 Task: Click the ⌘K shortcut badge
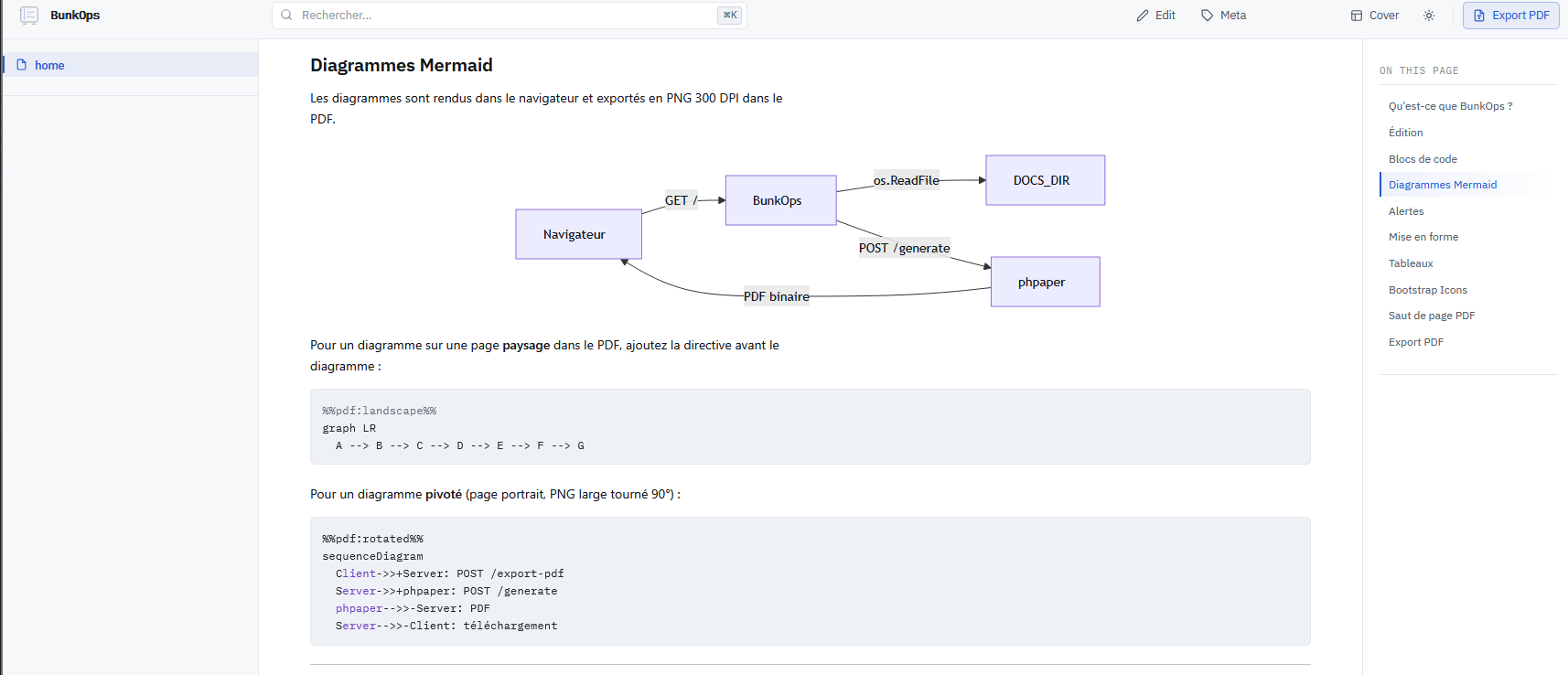(729, 16)
